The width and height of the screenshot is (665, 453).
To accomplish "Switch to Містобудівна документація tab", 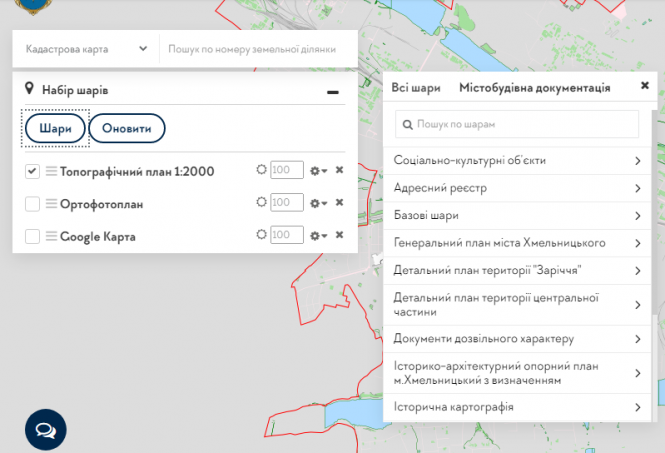I will click(534, 88).
